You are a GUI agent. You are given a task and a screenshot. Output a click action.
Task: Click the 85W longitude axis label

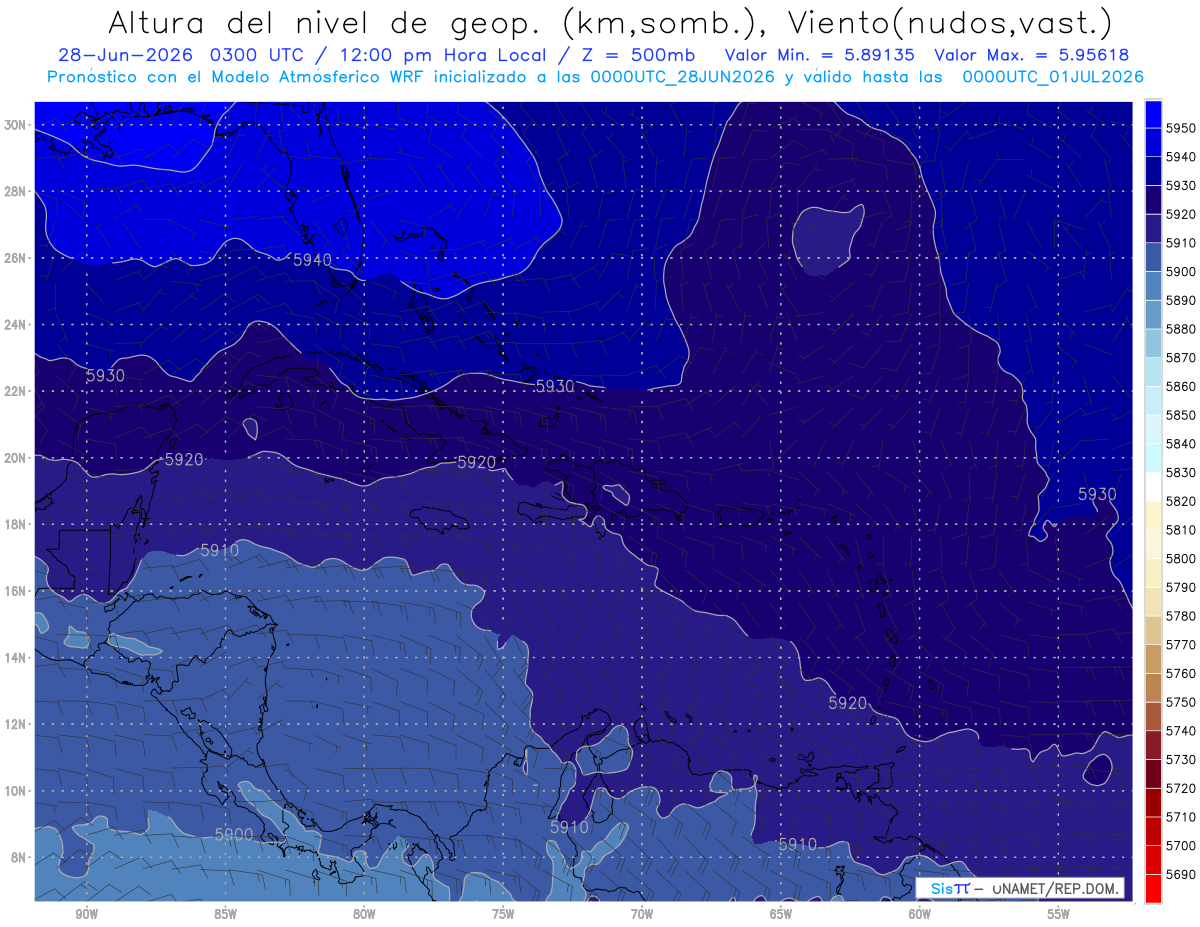click(x=225, y=914)
